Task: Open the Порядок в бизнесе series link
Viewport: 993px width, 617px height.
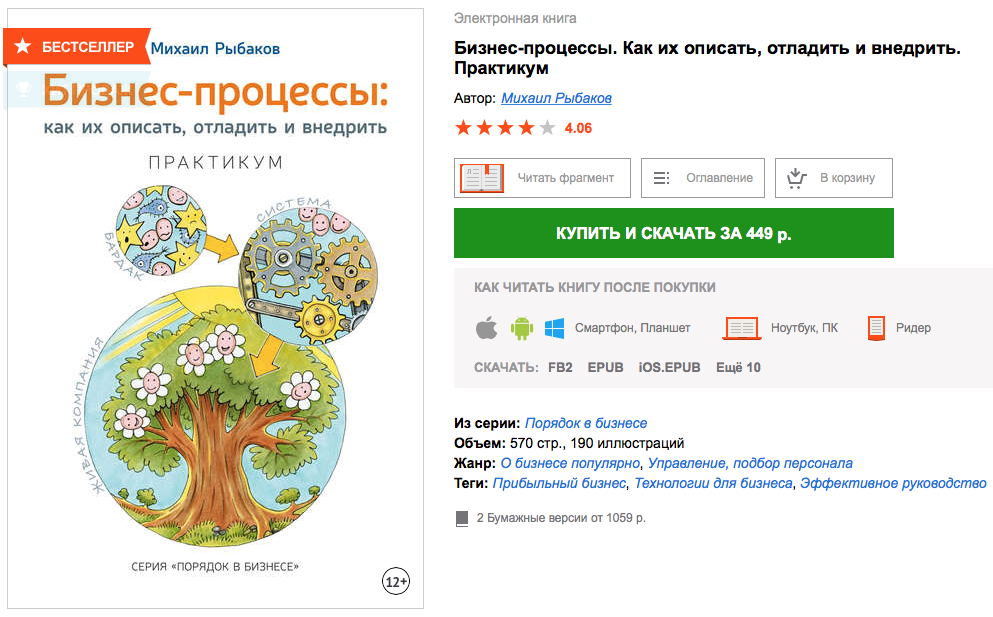Action: click(586, 423)
